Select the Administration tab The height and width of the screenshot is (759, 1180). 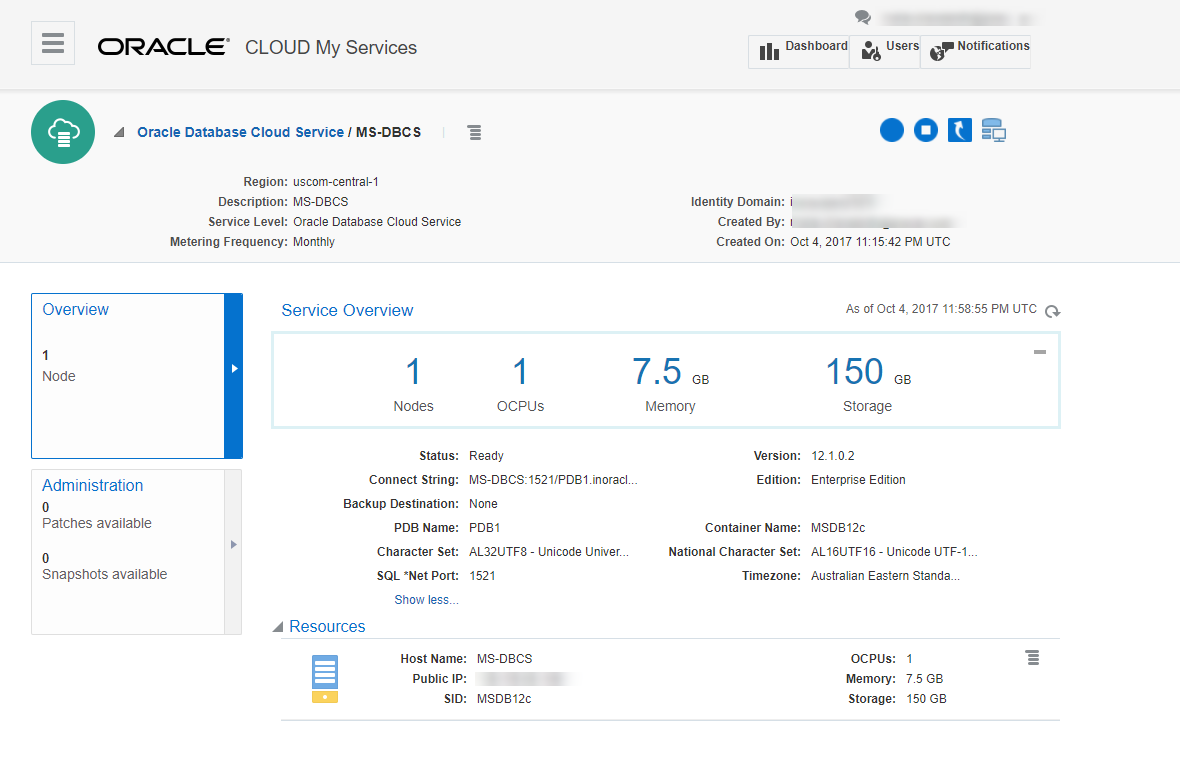[x=127, y=551]
